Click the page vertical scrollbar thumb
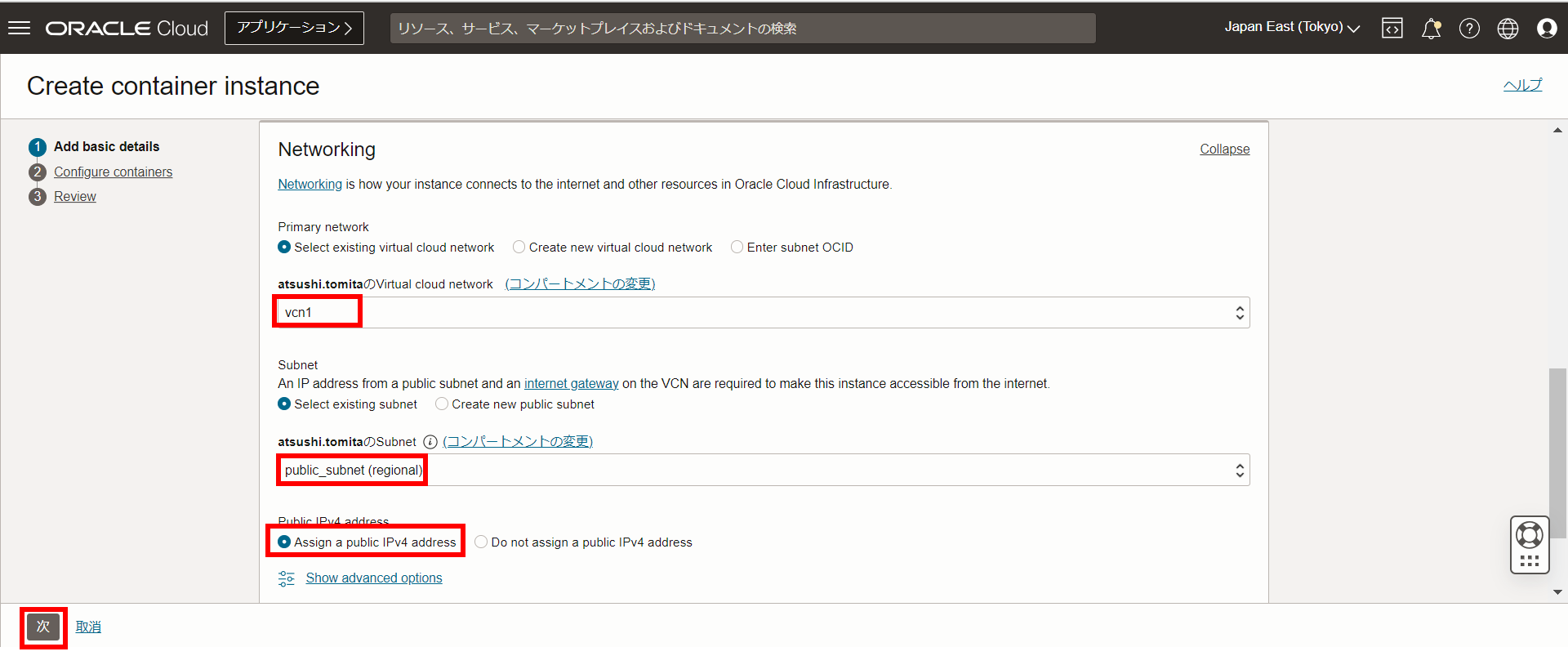The height and width of the screenshot is (656, 1568). 1557,453
